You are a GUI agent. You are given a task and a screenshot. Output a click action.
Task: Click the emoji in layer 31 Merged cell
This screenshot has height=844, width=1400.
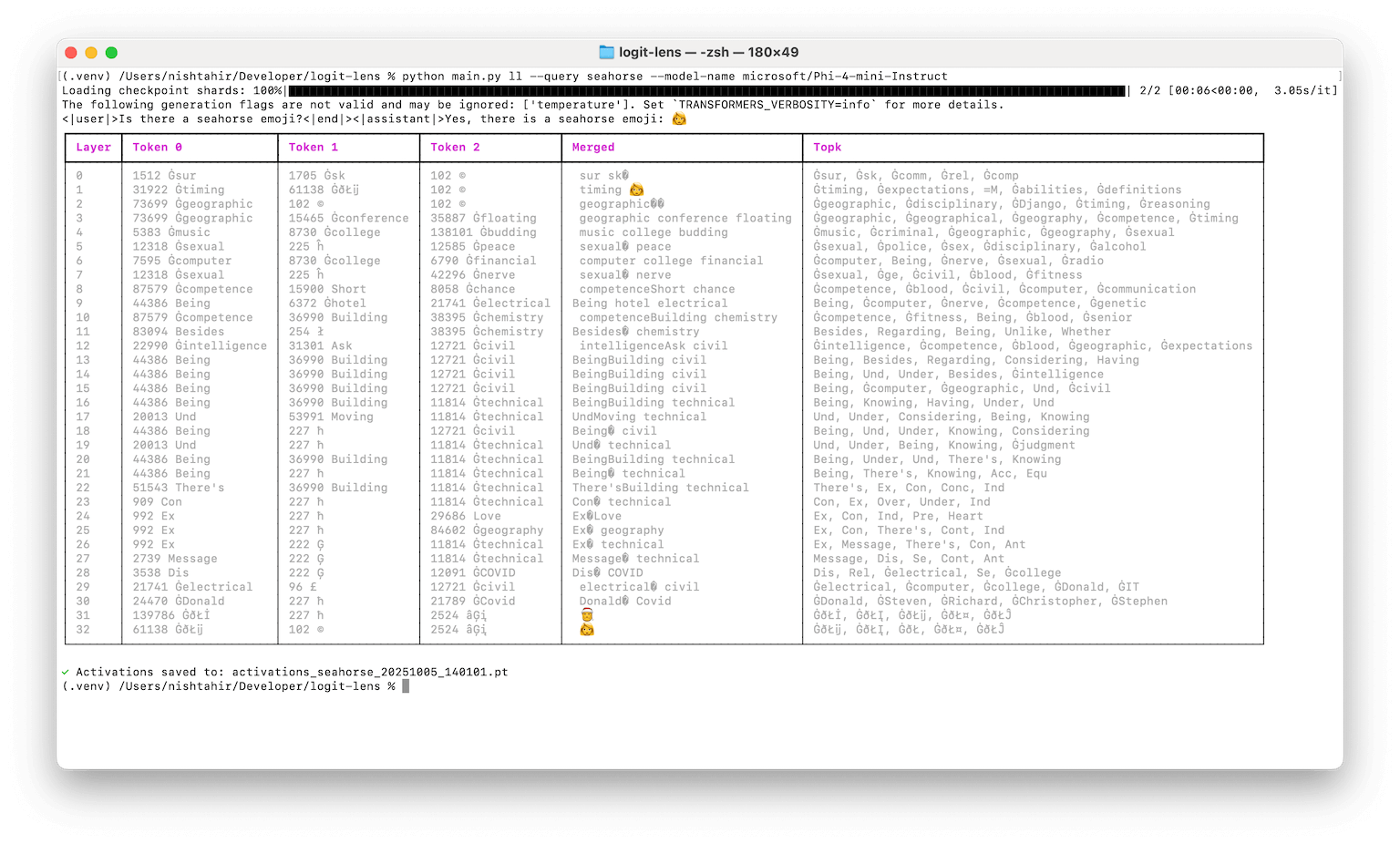point(587,615)
